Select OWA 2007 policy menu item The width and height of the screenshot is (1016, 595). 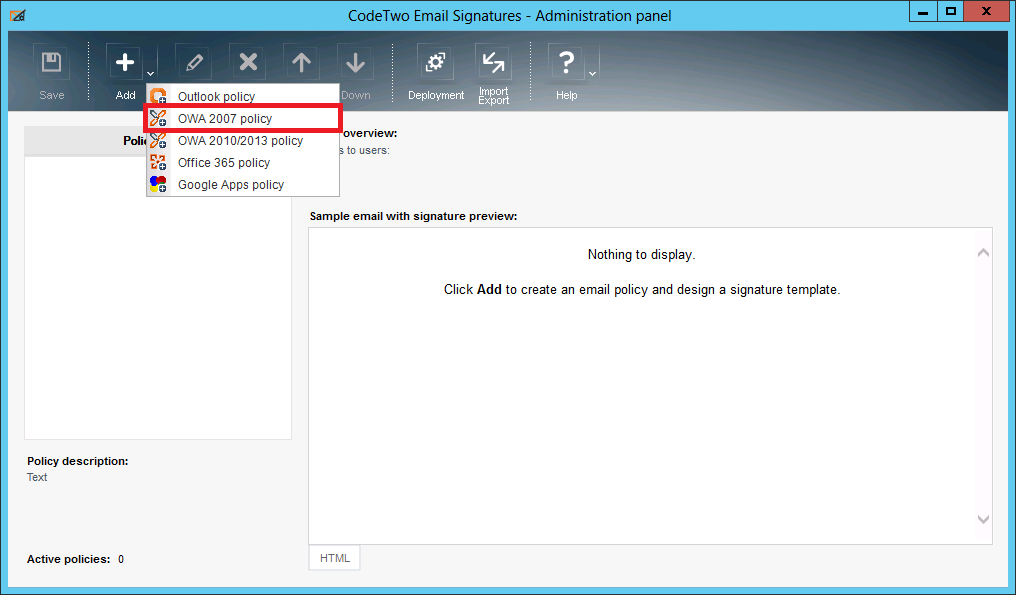[243, 119]
